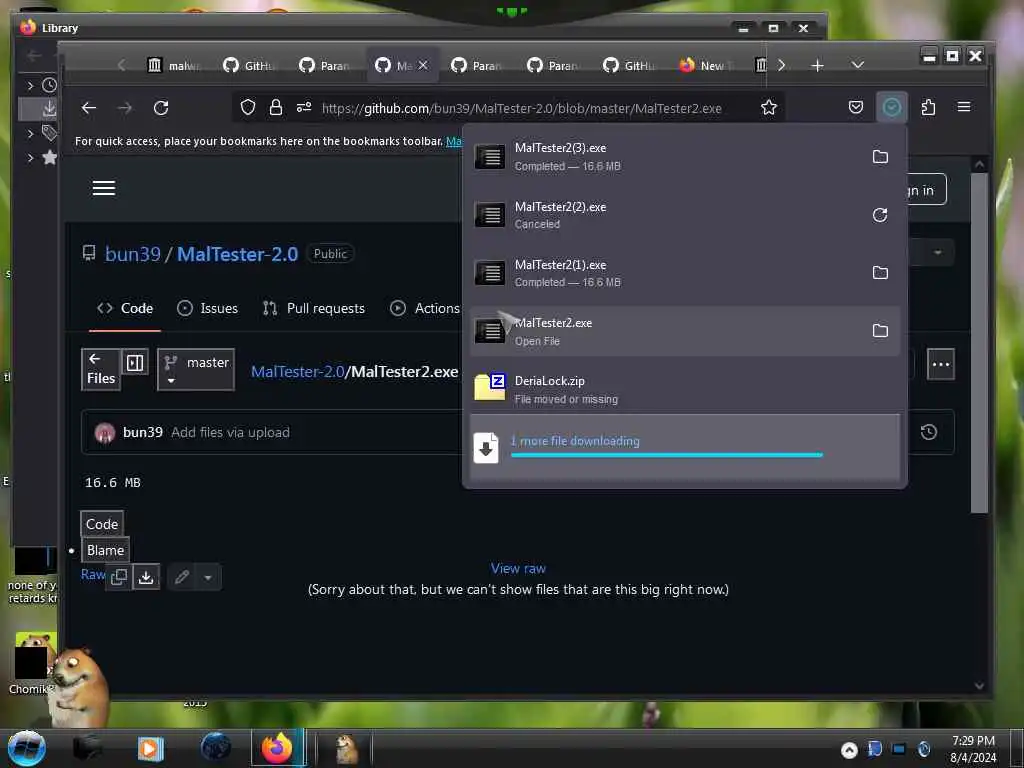Open the Pocket save icon
The height and width of the screenshot is (768, 1024).
856,107
